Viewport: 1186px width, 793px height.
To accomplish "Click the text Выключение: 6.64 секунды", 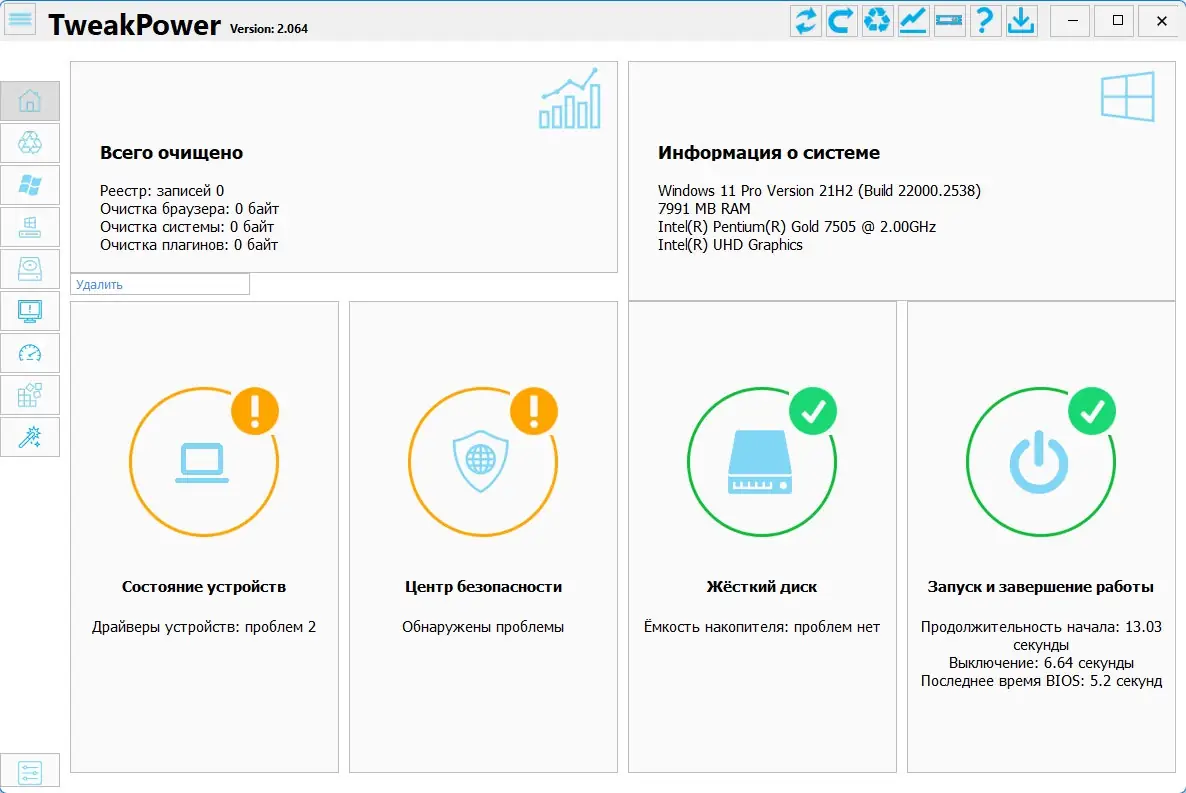I will [1041, 664].
